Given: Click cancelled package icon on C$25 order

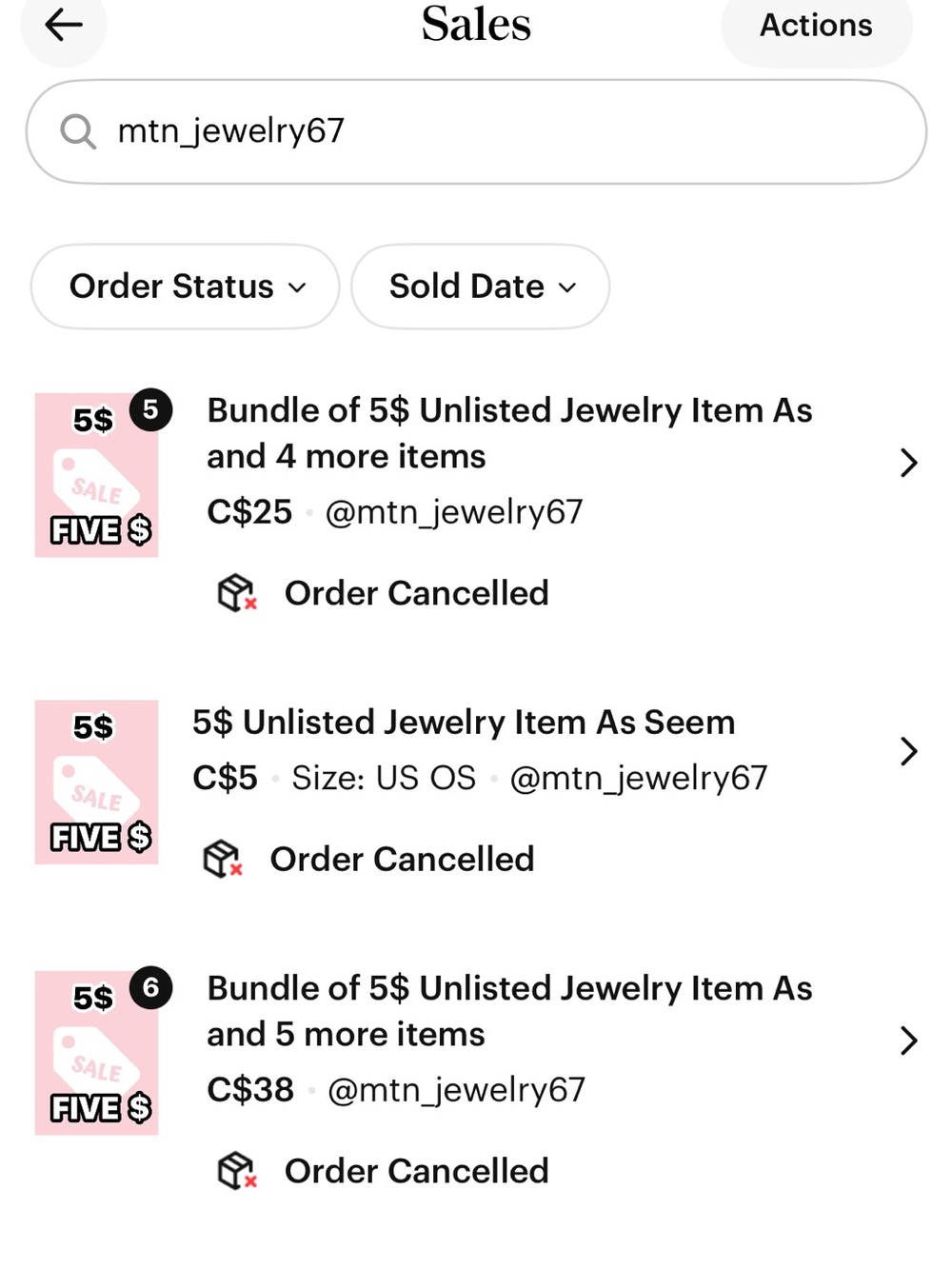Looking at the screenshot, I should click(237, 593).
